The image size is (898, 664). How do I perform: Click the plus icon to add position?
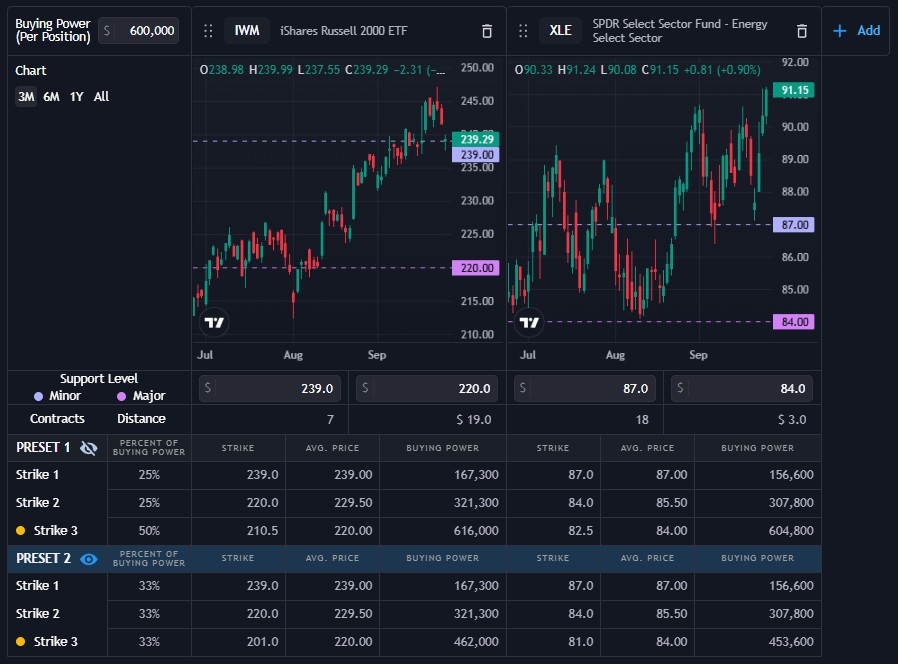[840, 31]
